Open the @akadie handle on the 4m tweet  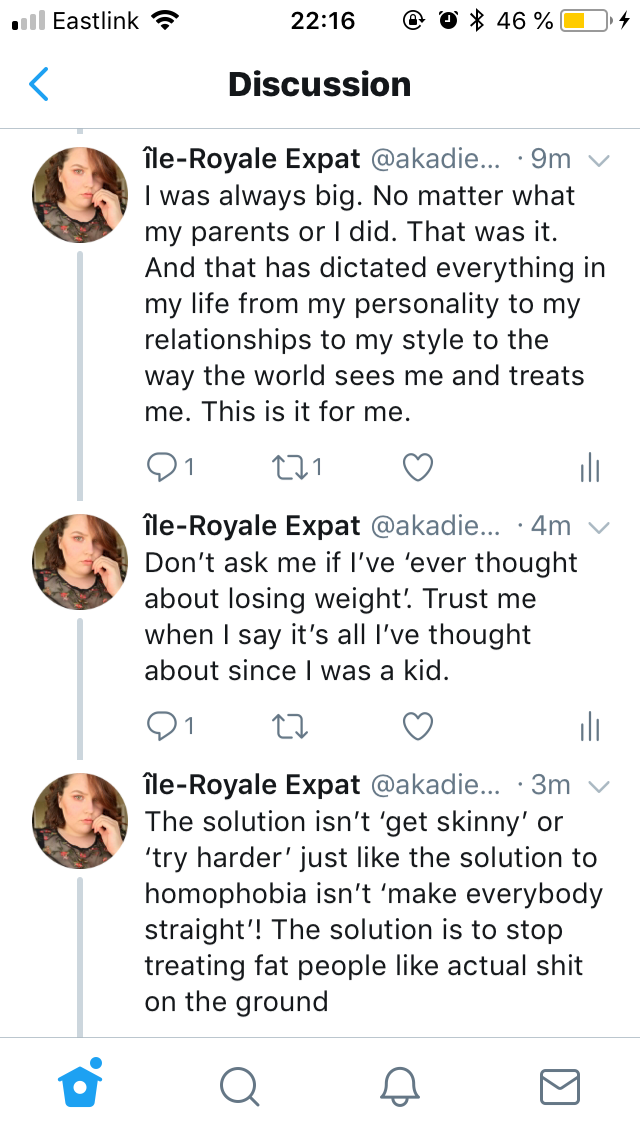[x=434, y=526]
